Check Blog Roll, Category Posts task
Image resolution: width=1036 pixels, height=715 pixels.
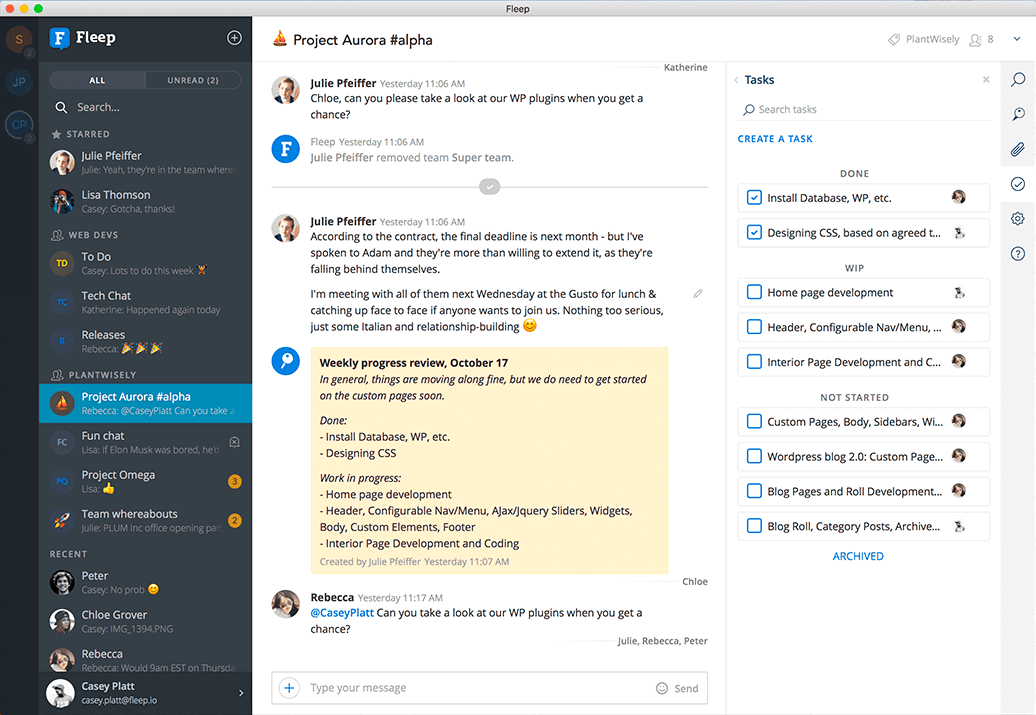[754, 526]
